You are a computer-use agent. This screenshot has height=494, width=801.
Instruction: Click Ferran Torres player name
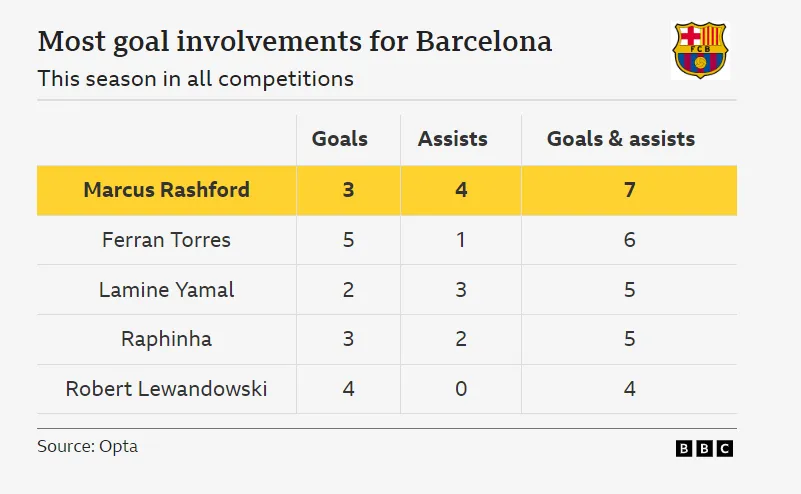click(x=166, y=240)
